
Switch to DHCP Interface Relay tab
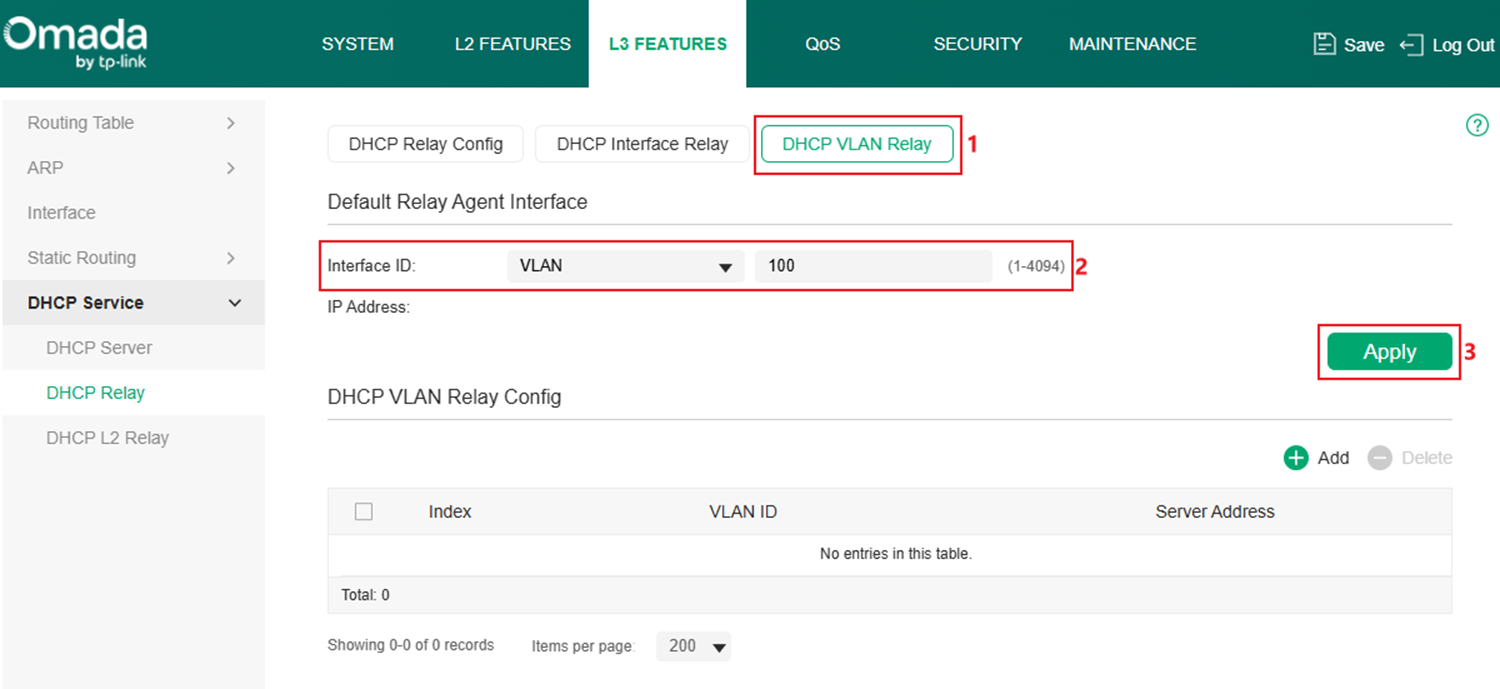click(643, 144)
